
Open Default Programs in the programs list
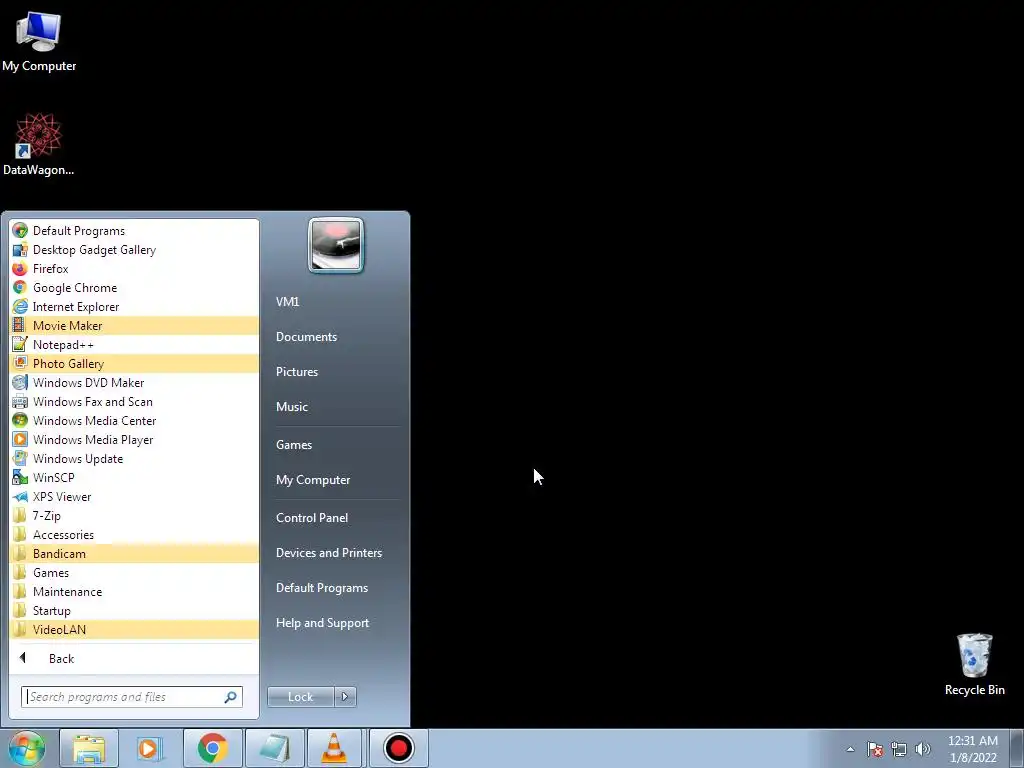(x=135, y=231)
